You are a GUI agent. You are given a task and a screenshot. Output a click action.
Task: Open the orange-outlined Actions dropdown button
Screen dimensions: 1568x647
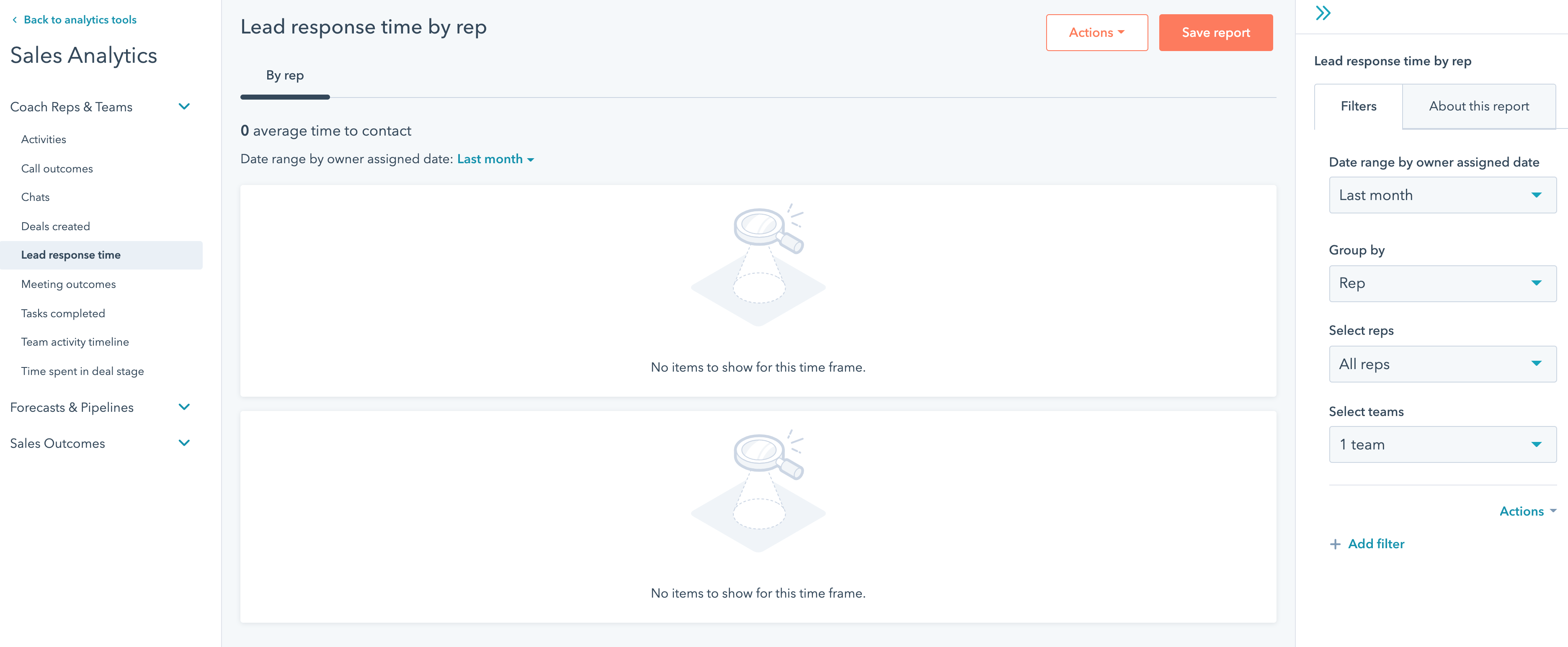point(1097,33)
